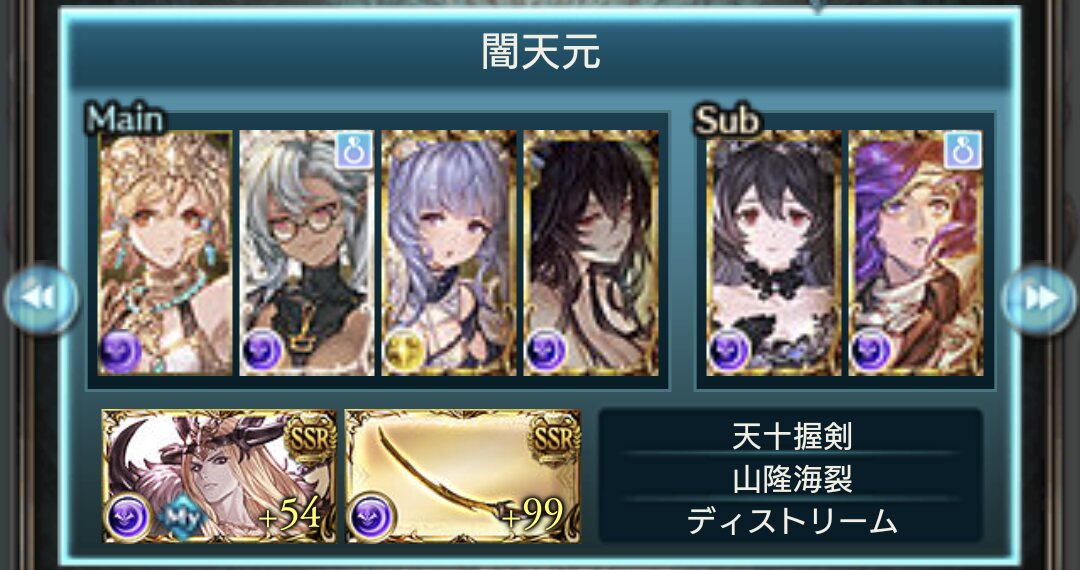Select the blonde main character portrait
This screenshot has height=570, width=1080.
coord(165,253)
